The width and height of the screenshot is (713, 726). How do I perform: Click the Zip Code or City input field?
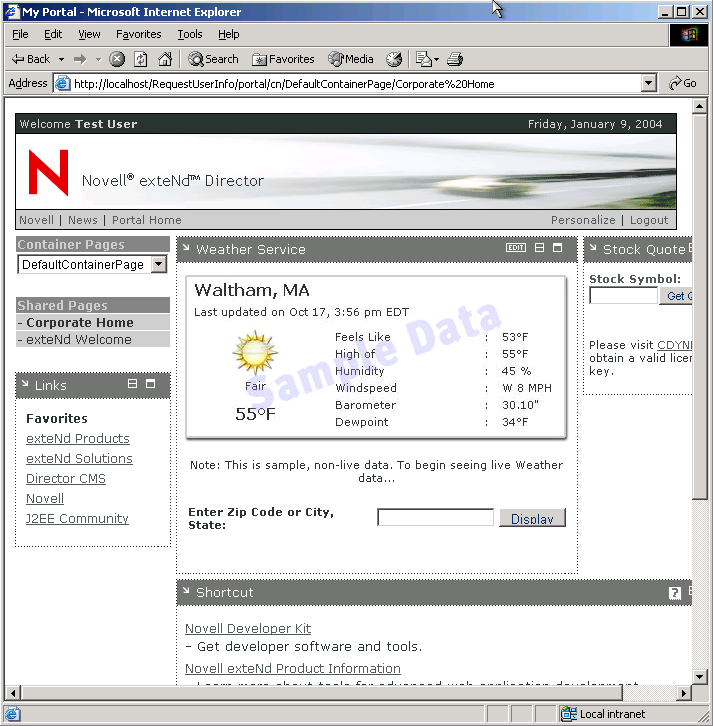435,517
